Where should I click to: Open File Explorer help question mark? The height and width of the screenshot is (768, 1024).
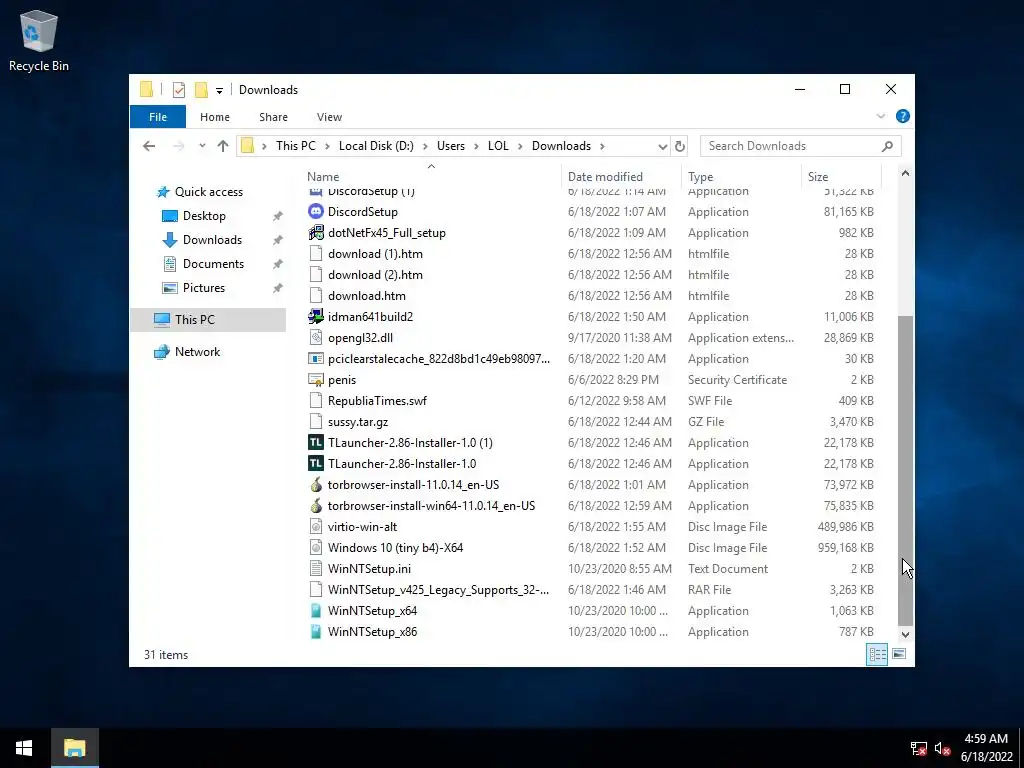pyautogui.click(x=903, y=116)
